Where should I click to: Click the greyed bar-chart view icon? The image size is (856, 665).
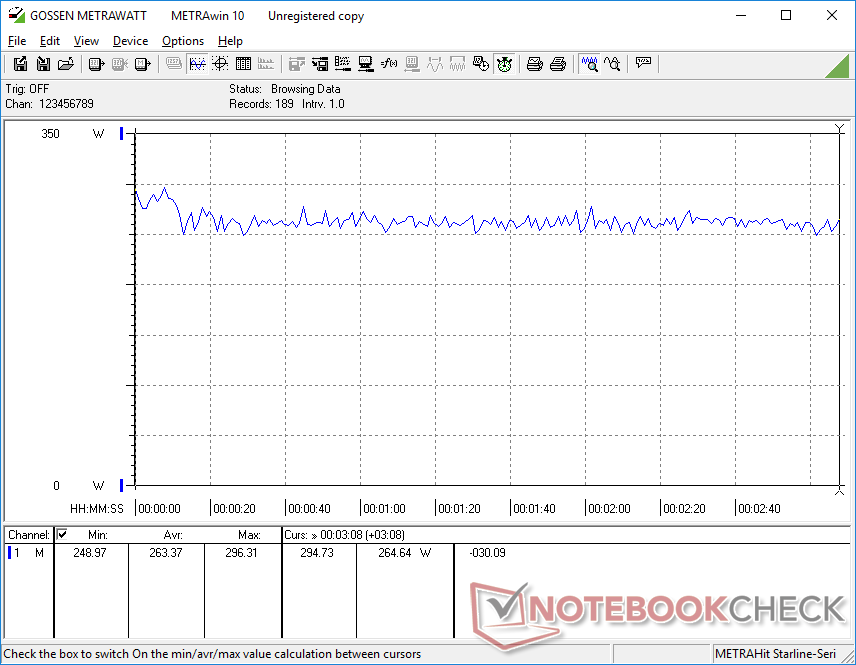pyautogui.click(x=266, y=64)
